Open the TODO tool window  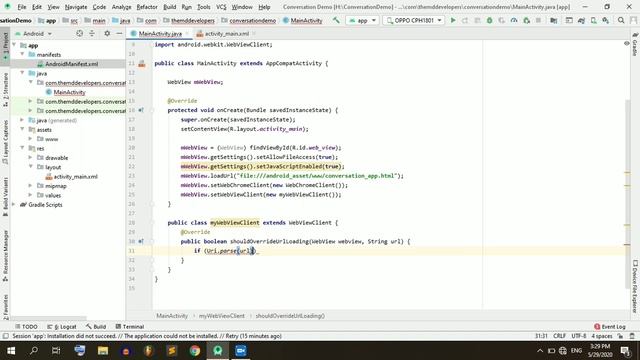pos(26,327)
